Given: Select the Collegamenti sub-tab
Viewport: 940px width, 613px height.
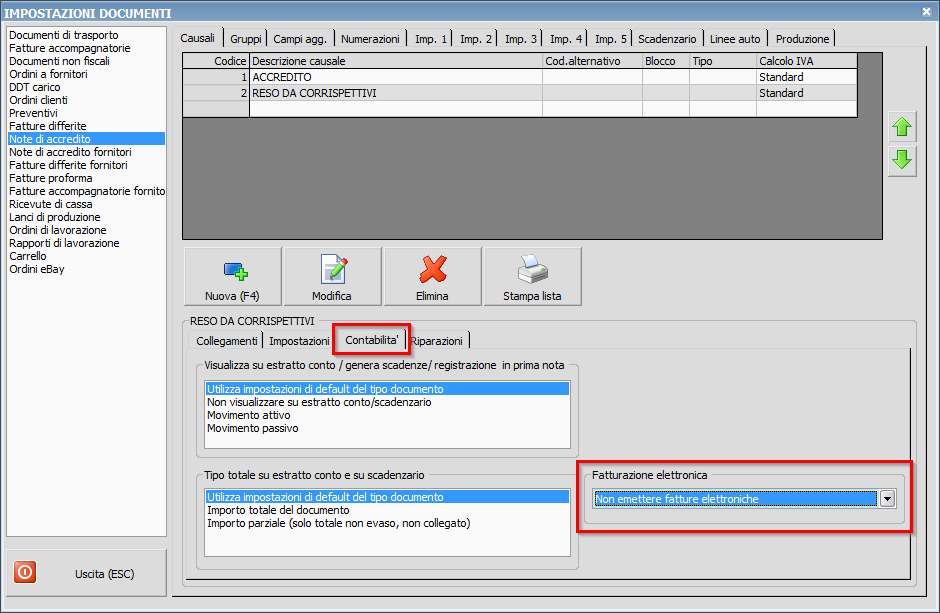Looking at the screenshot, I should [226, 341].
